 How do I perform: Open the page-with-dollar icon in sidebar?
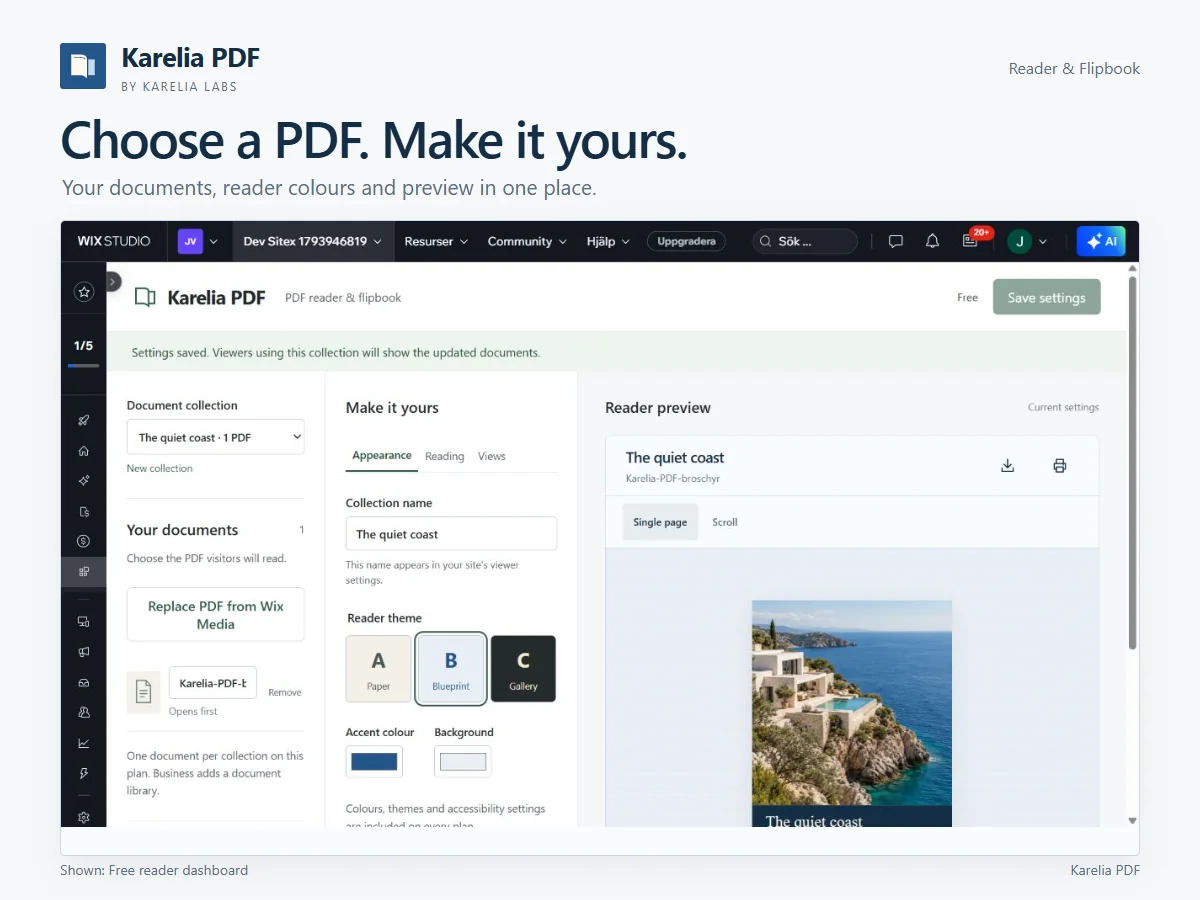(x=84, y=512)
